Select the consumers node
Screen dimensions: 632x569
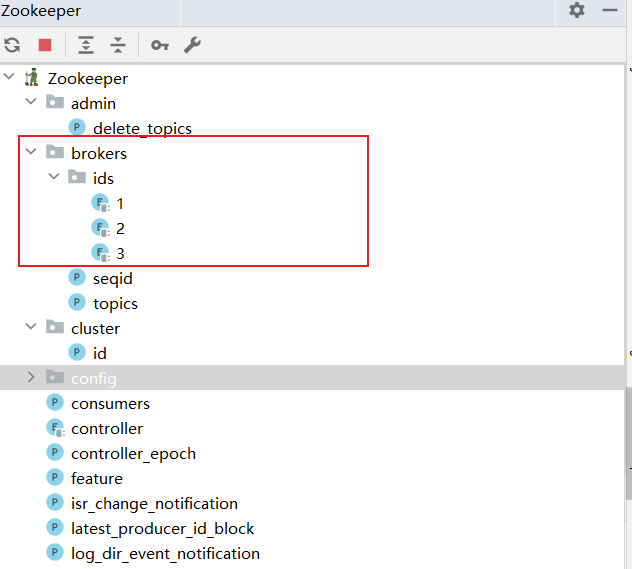[x=110, y=404]
